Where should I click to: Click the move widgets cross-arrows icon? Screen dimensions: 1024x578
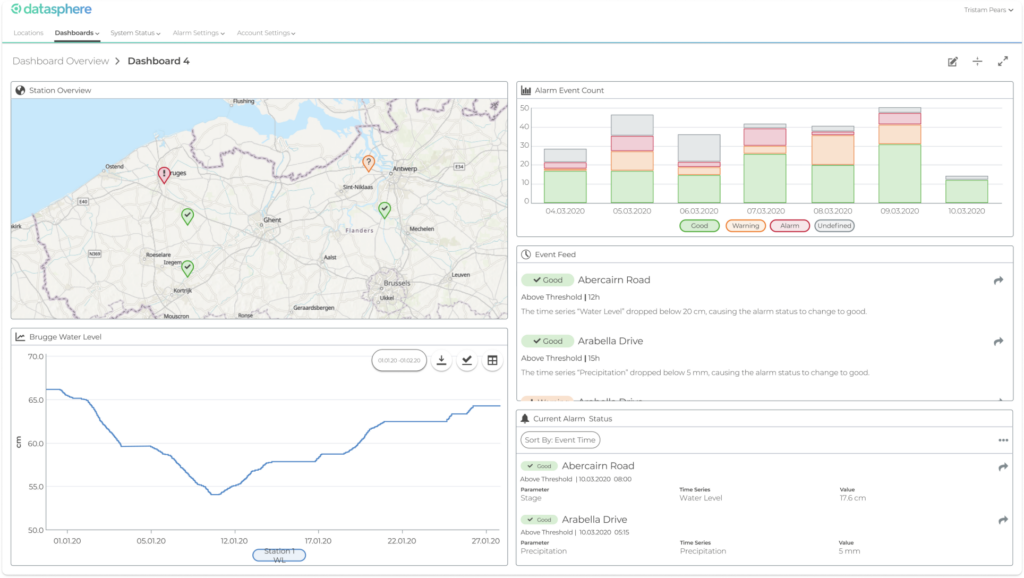point(977,62)
